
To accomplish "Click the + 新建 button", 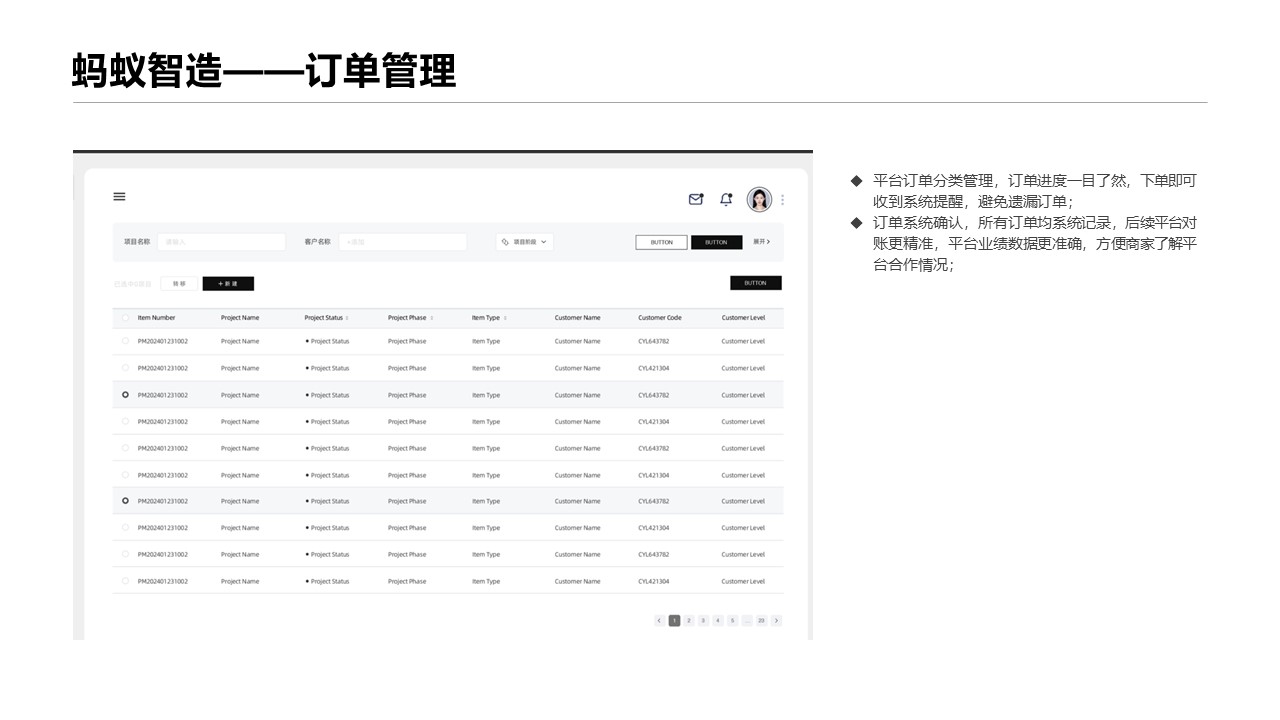I will pos(228,284).
